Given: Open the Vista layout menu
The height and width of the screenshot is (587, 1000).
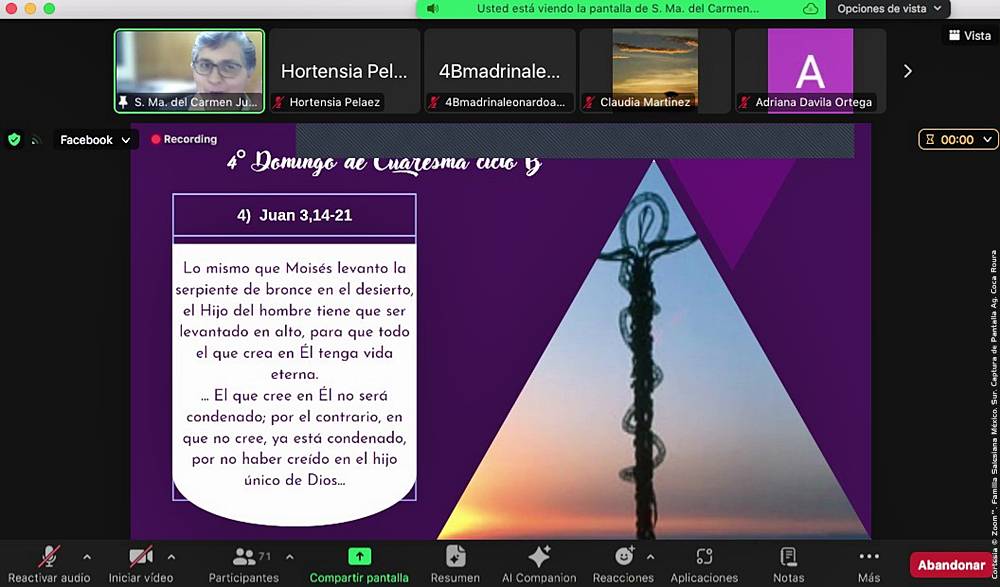Looking at the screenshot, I should coord(969,36).
